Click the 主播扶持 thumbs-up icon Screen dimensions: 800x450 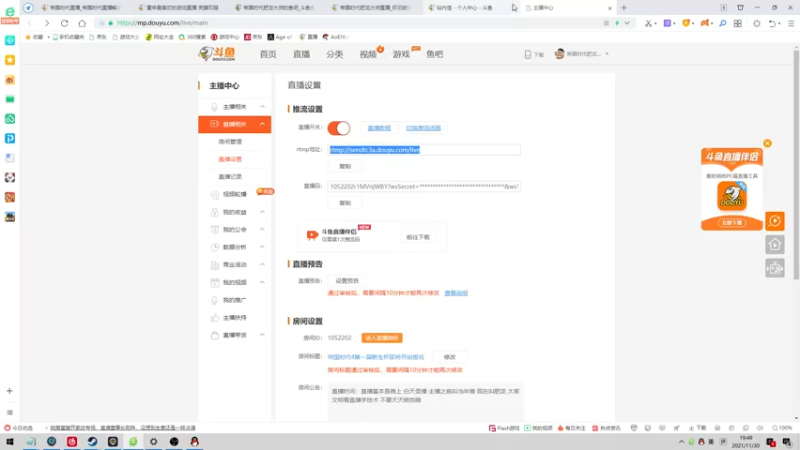215,318
